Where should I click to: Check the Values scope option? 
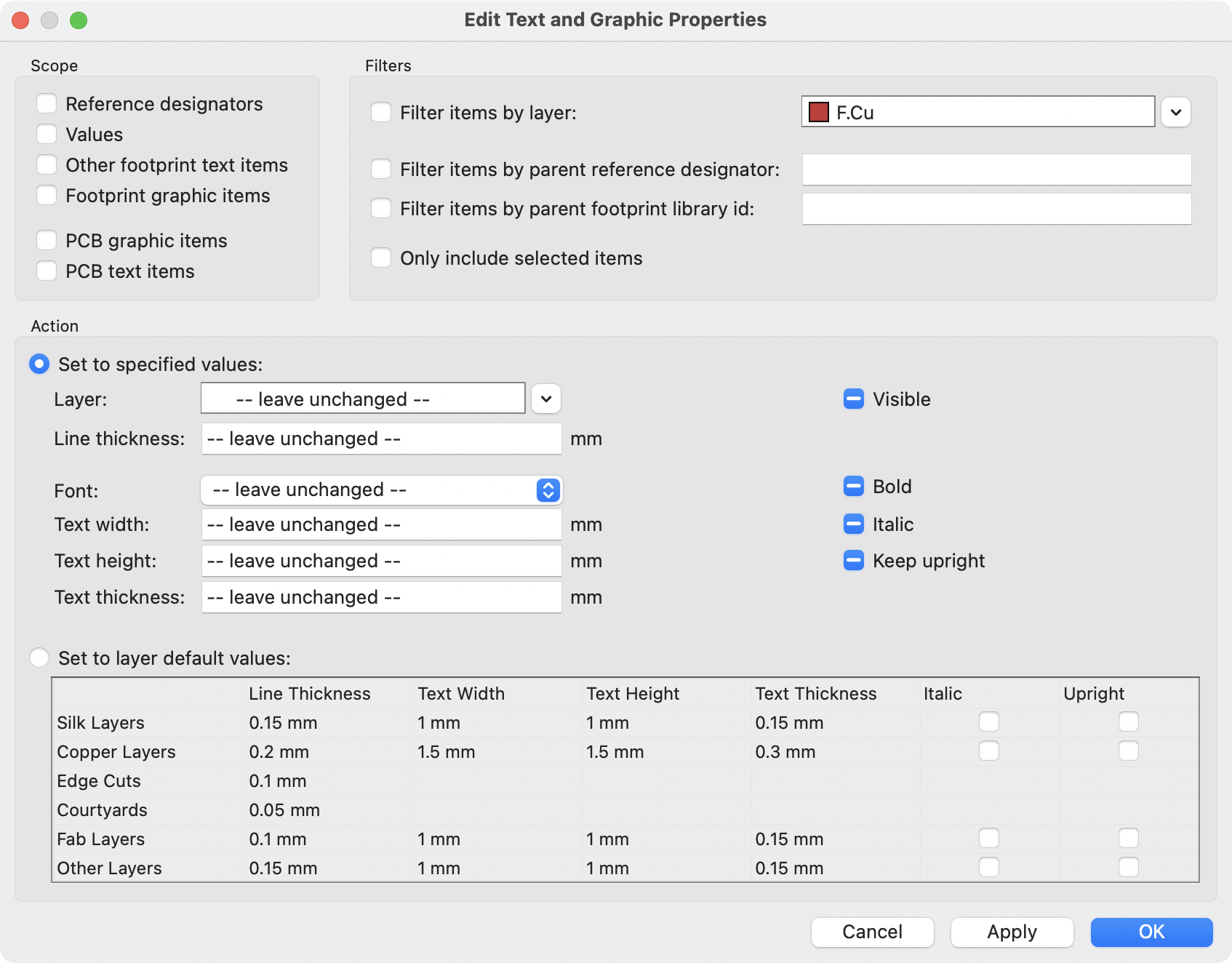[47, 134]
